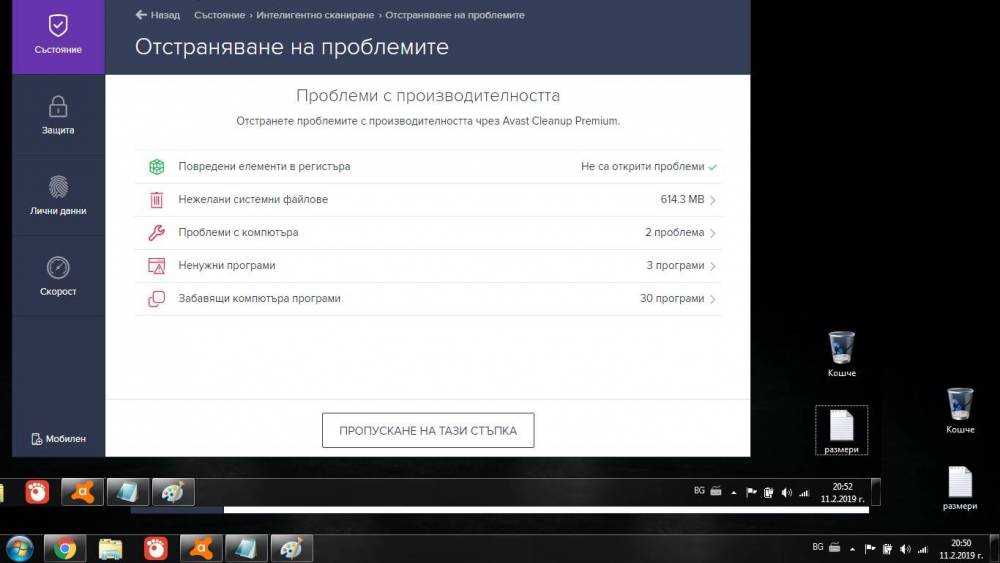Open the Защита lock section
The height and width of the screenshot is (563, 1000).
[58, 115]
